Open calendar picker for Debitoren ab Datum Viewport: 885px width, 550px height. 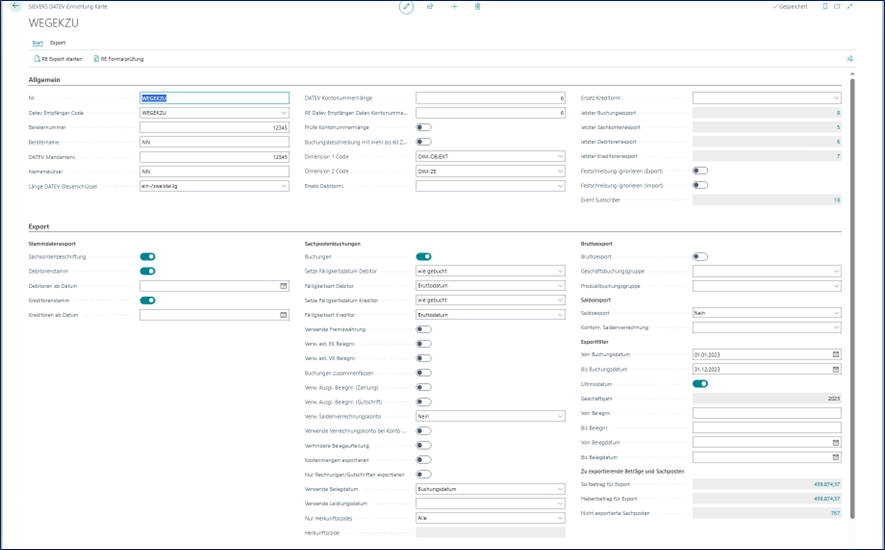point(283,285)
